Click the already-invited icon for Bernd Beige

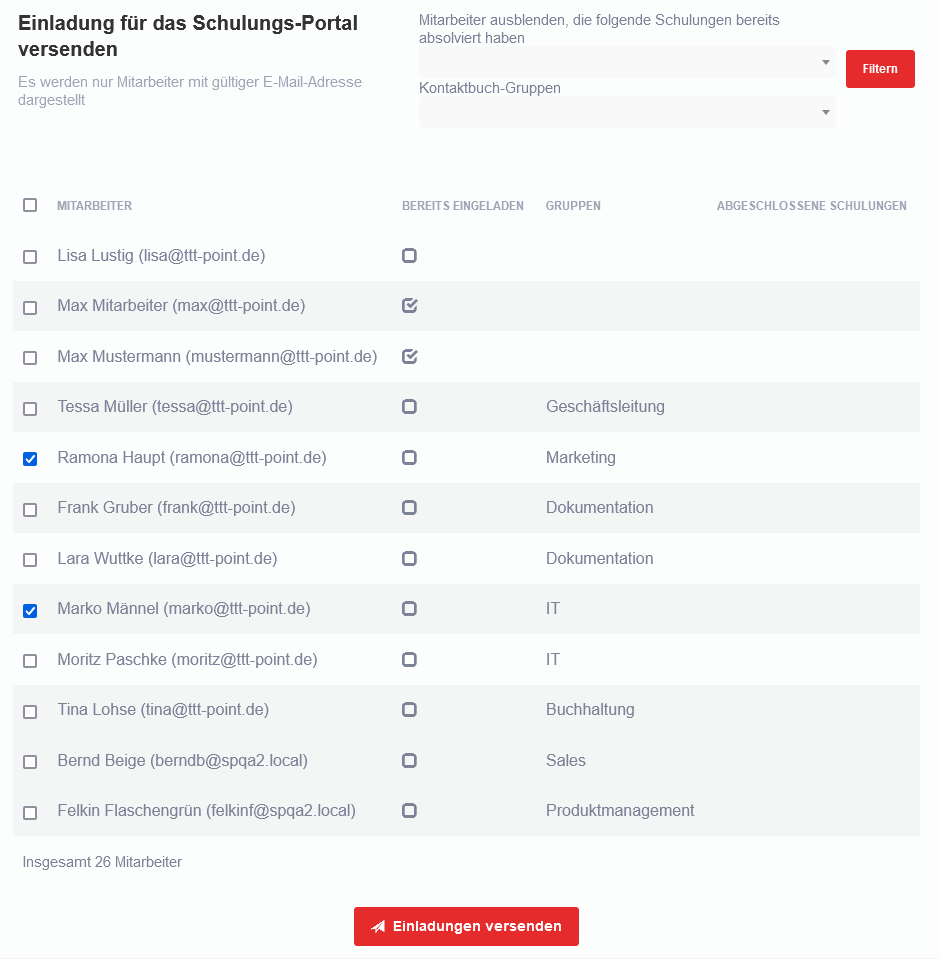pos(409,760)
